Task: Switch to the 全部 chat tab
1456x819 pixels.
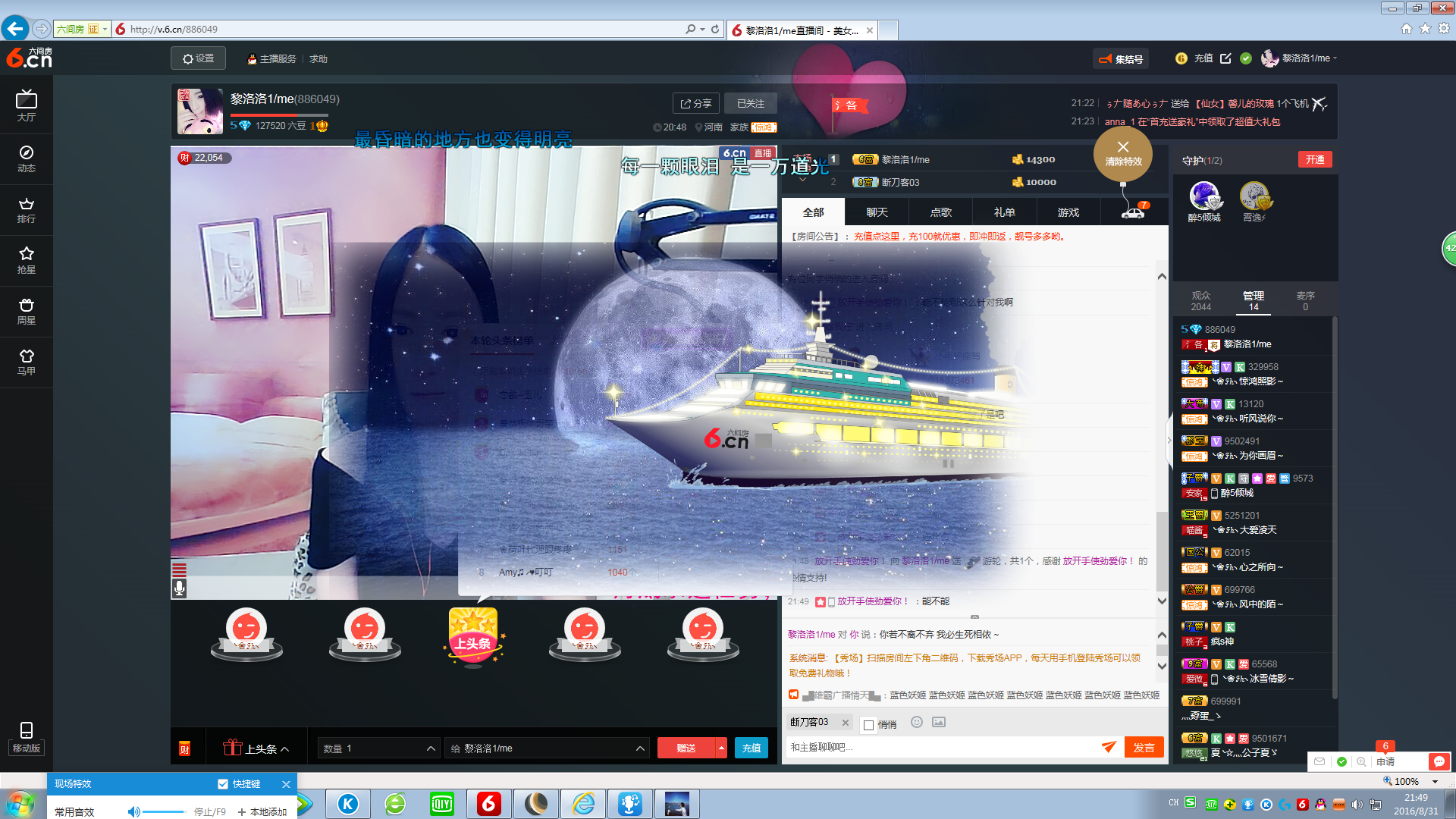Action: [813, 212]
